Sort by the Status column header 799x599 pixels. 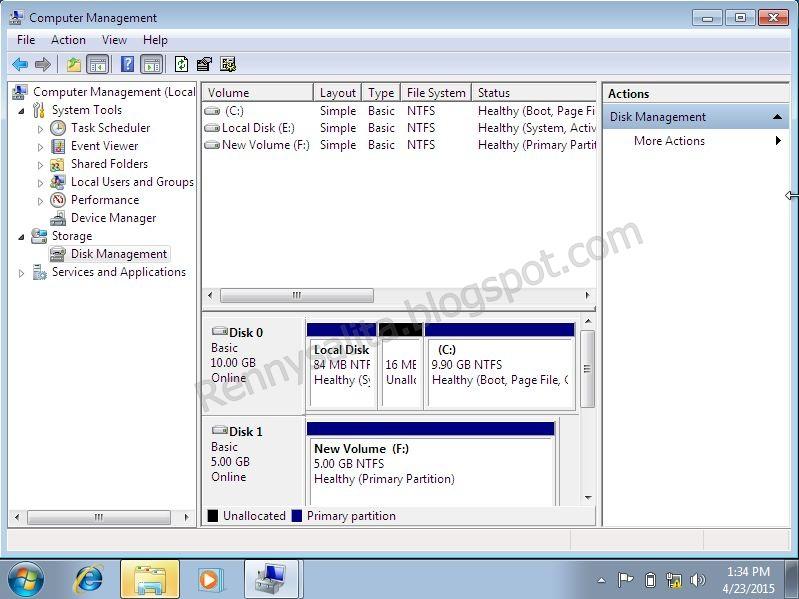534,93
